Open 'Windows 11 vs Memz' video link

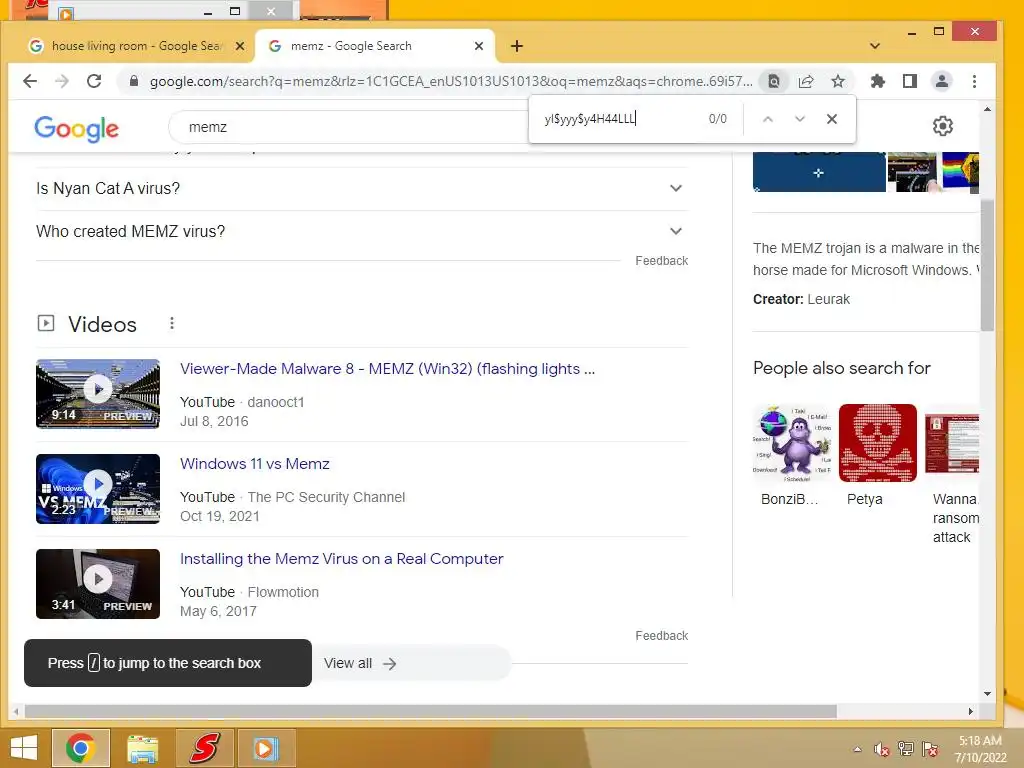[255, 464]
